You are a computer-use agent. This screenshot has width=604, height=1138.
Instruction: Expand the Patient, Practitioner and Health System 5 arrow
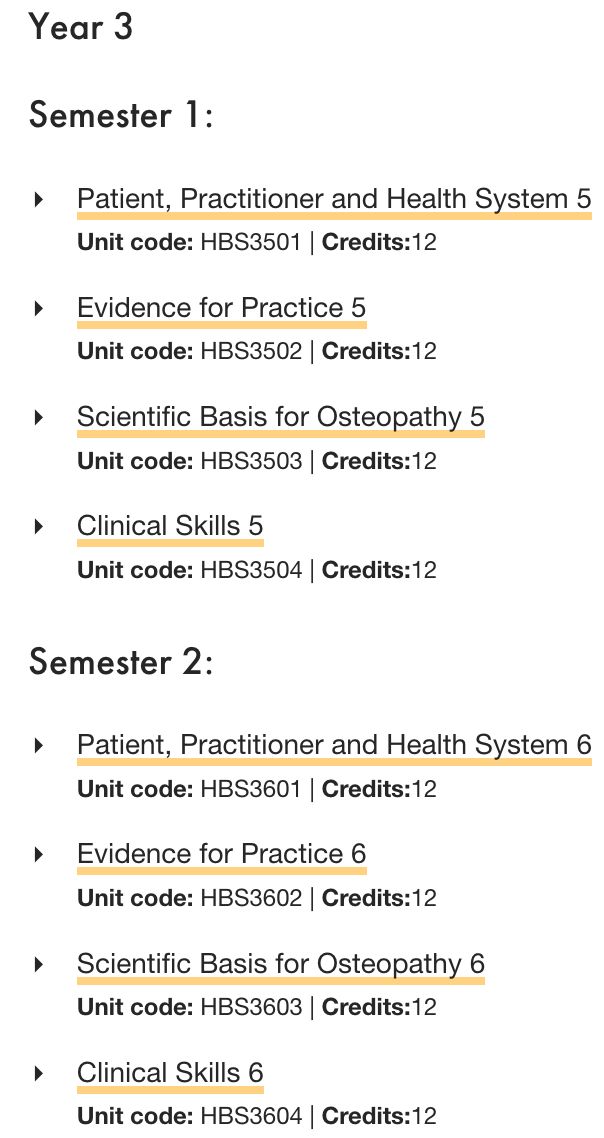(x=39, y=199)
